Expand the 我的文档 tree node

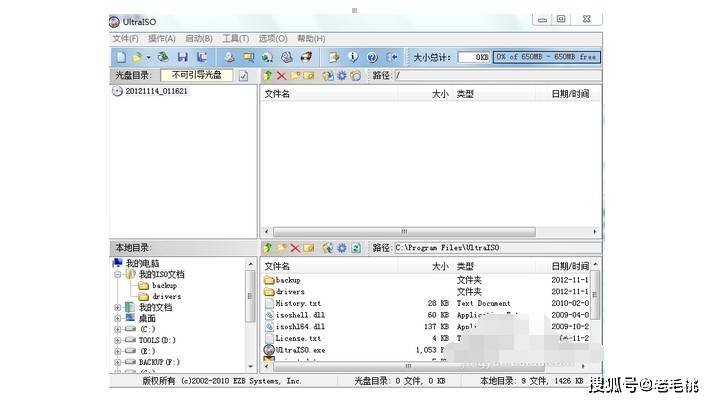118,308
